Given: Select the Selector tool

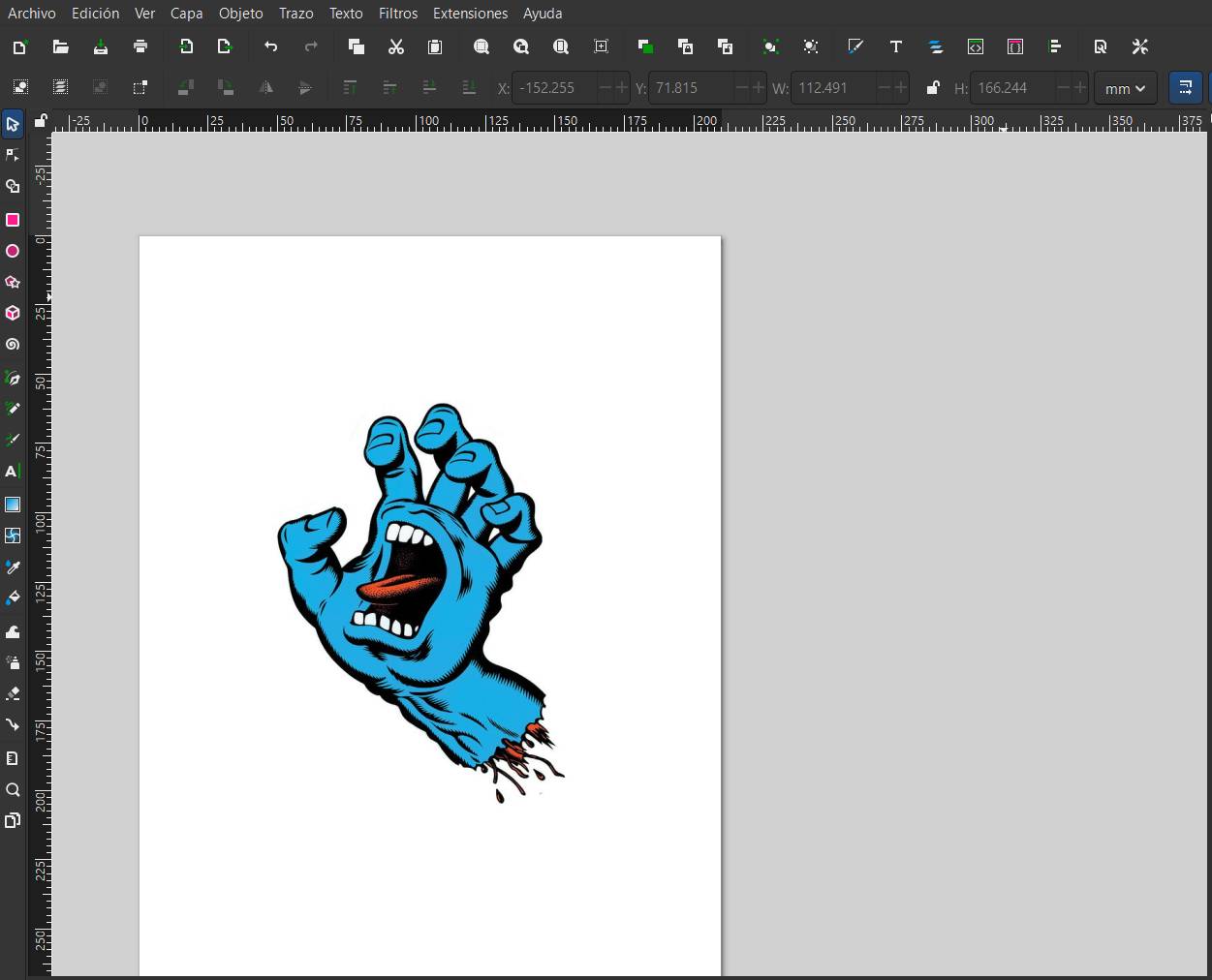Looking at the screenshot, I should (x=13, y=123).
